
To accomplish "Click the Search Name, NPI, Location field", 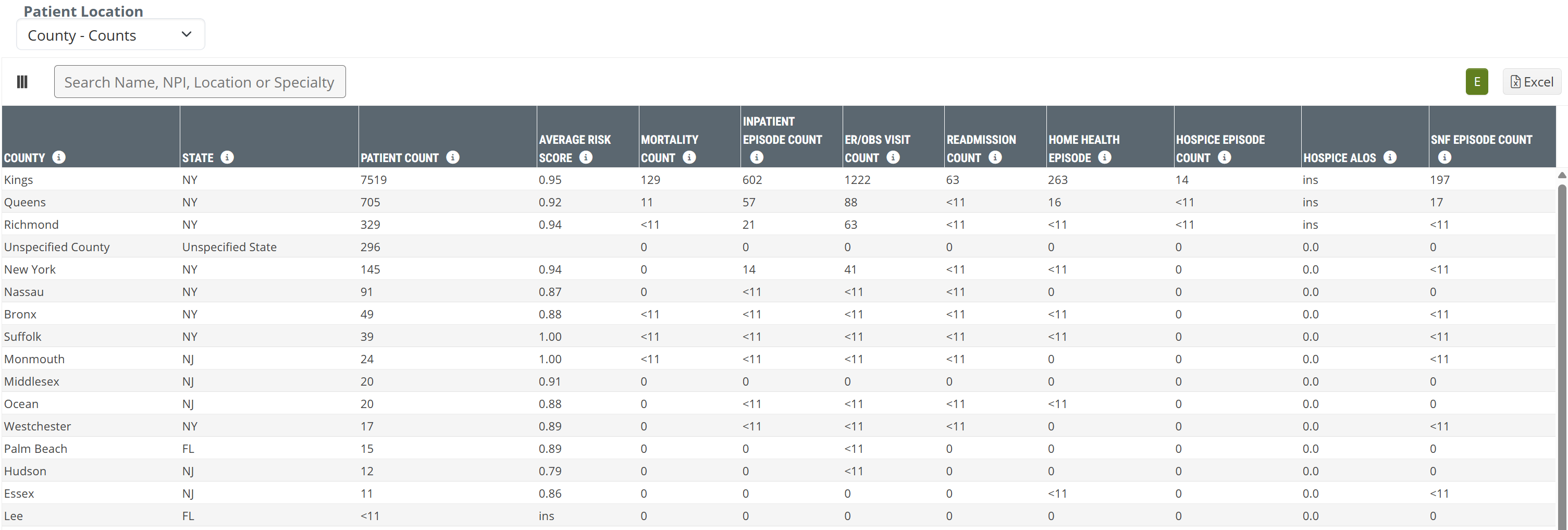I will click(x=200, y=81).
